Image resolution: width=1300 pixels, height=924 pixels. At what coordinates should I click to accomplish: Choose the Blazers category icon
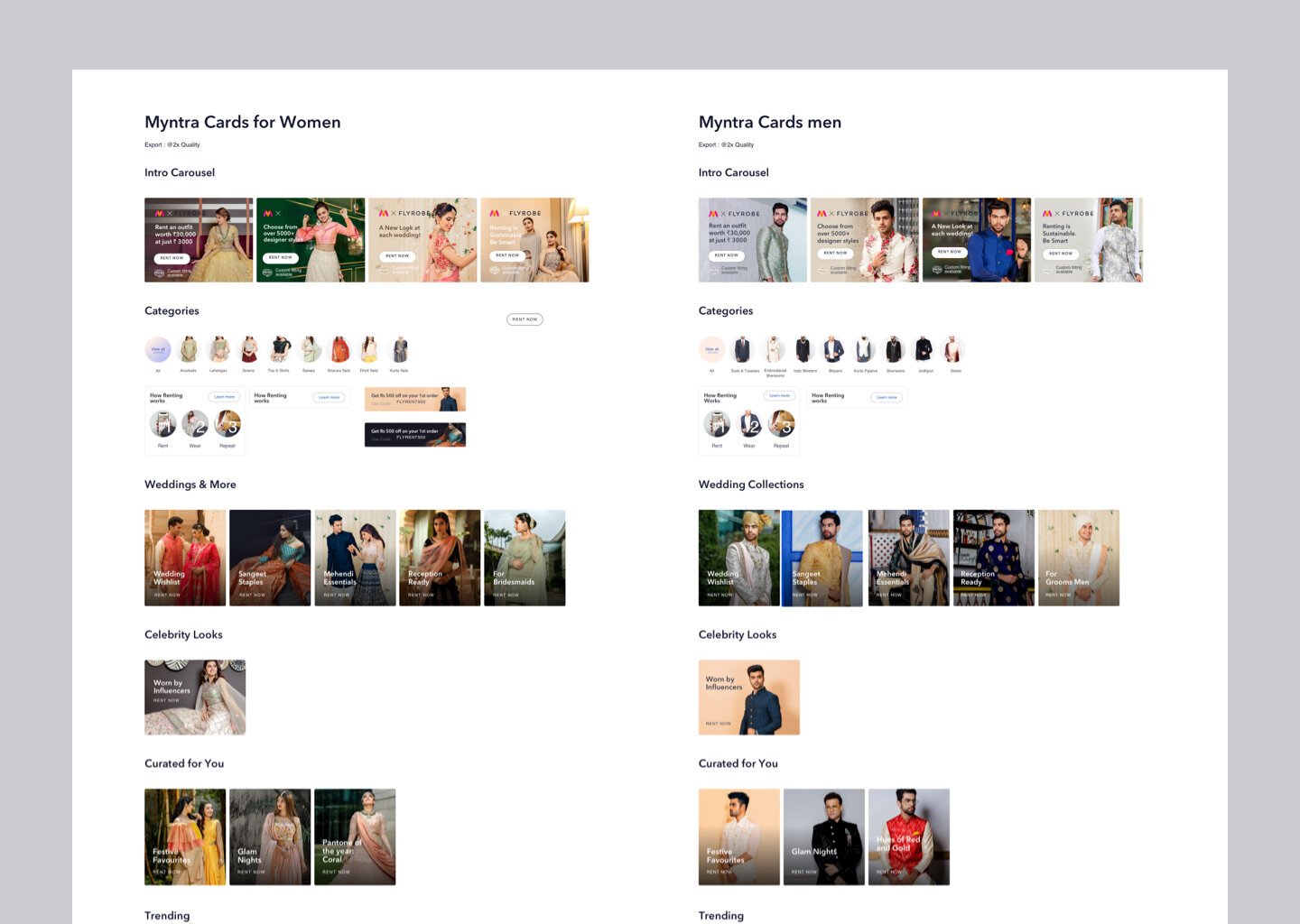pyautogui.click(x=834, y=349)
